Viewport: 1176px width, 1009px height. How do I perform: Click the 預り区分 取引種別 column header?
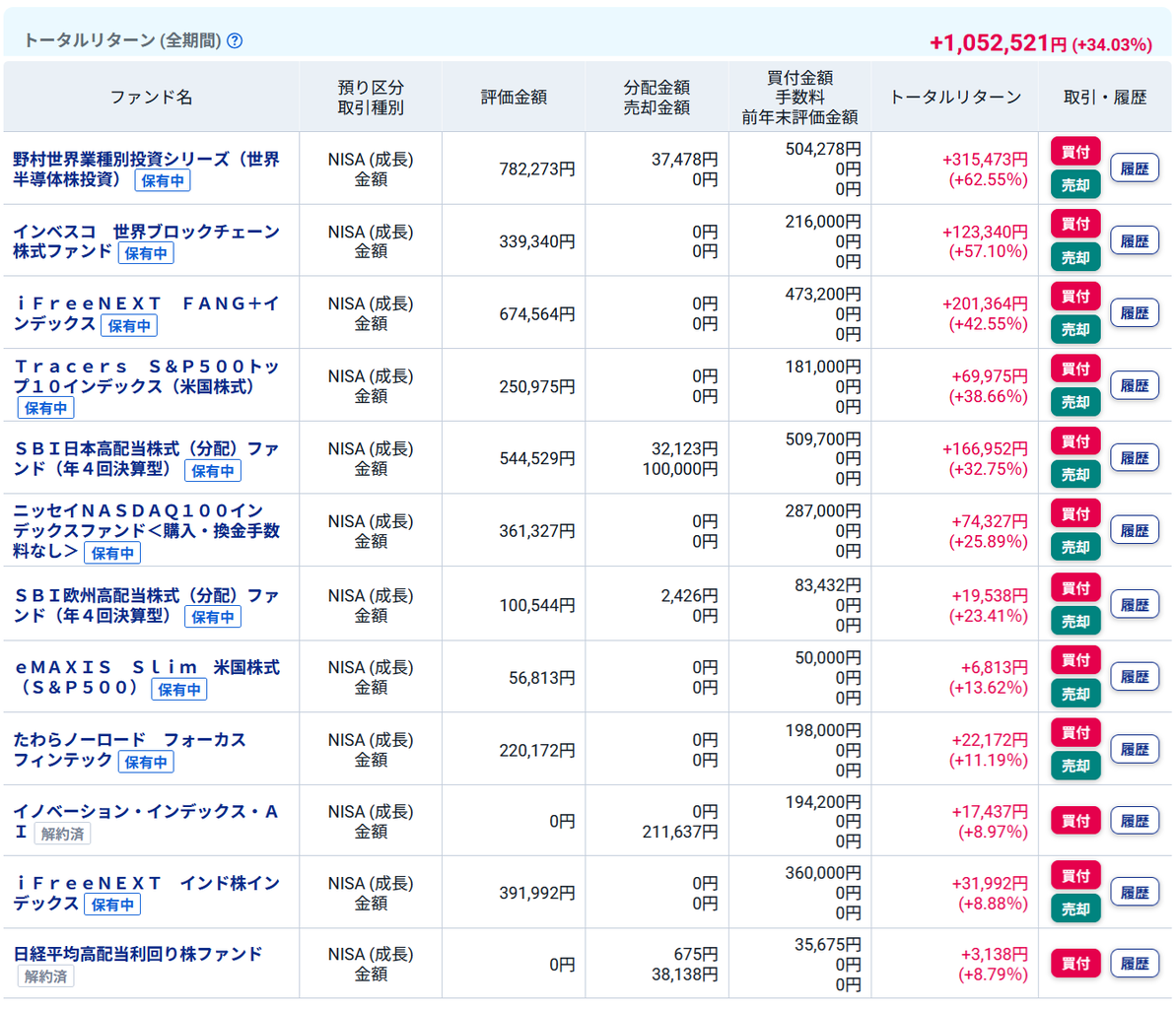[371, 97]
